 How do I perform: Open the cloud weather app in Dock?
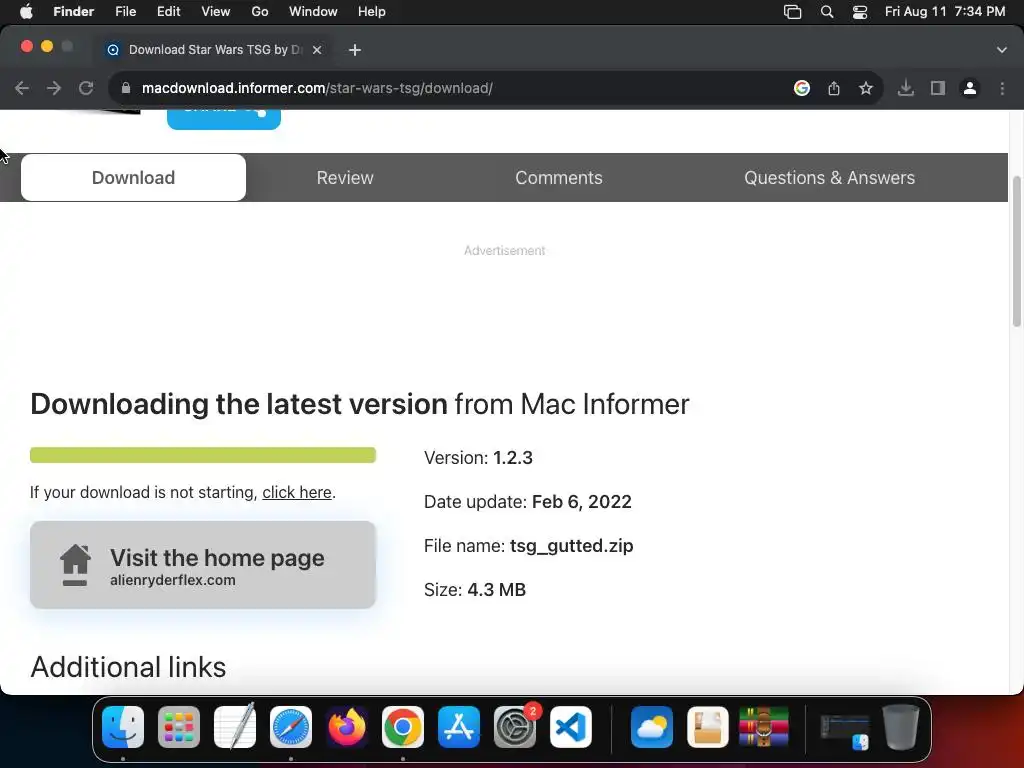(652, 727)
